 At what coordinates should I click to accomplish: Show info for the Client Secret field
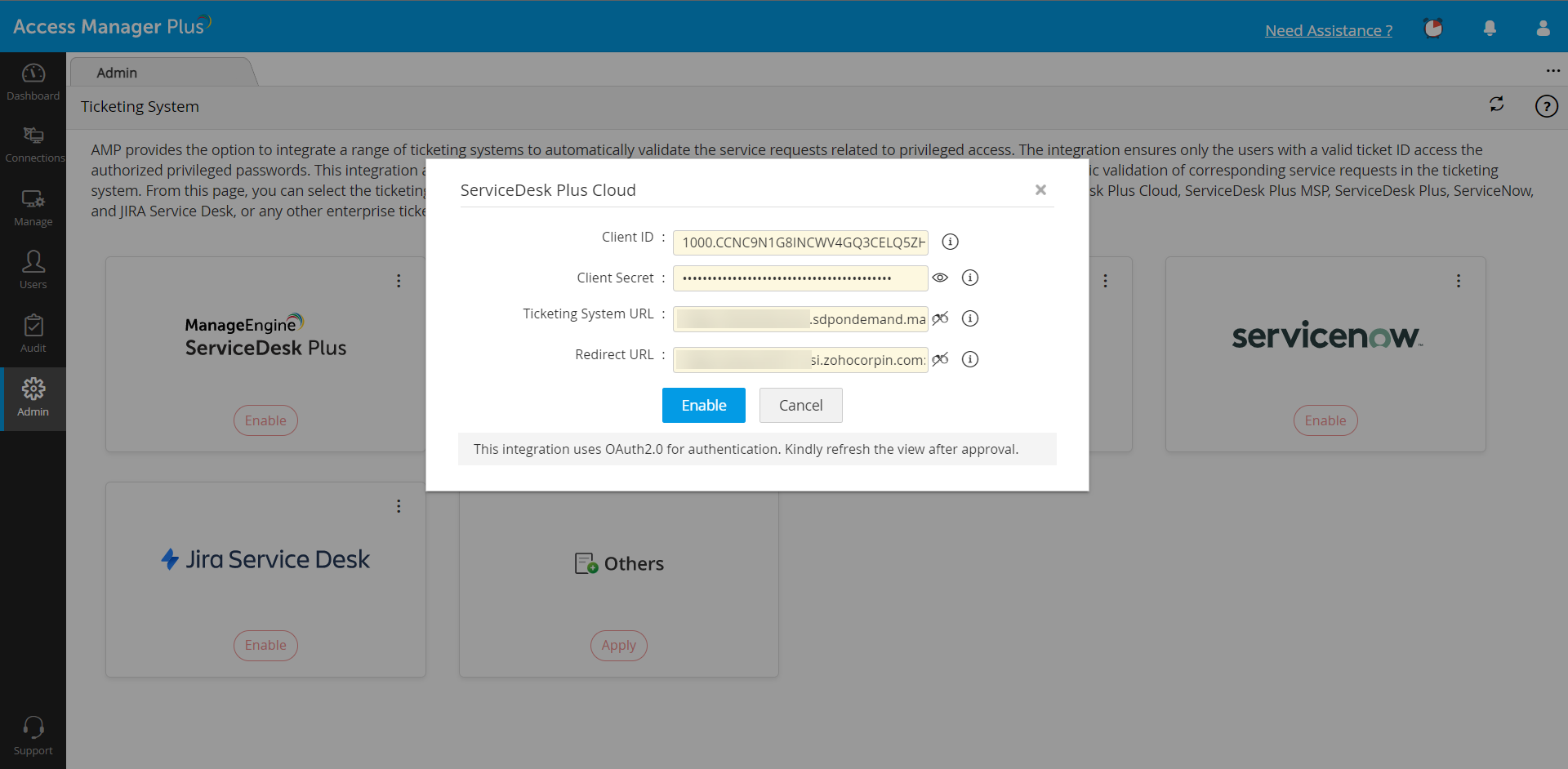[969, 278]
